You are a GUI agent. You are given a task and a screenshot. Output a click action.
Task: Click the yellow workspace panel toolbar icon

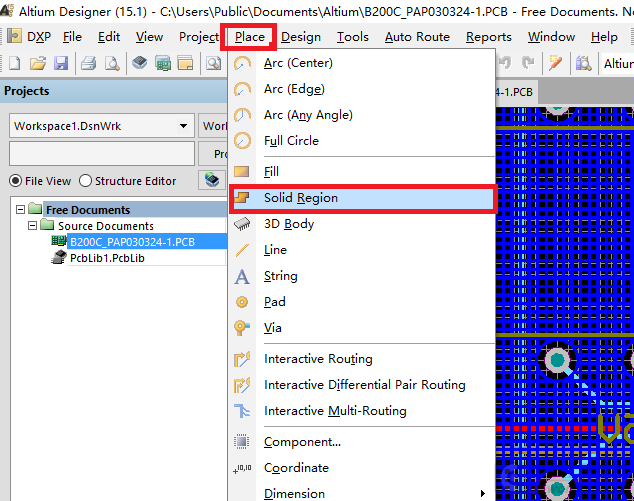[x=186, y=63]
